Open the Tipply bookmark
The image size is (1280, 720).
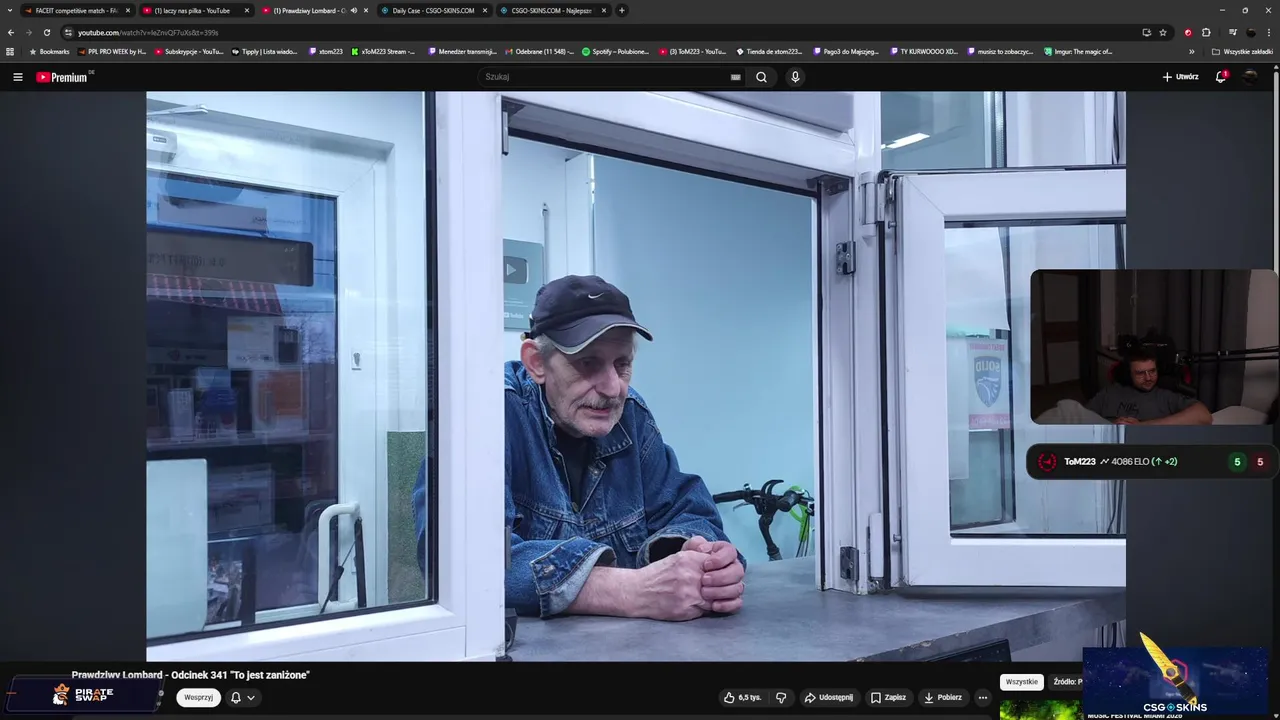[x=265, y=51]
